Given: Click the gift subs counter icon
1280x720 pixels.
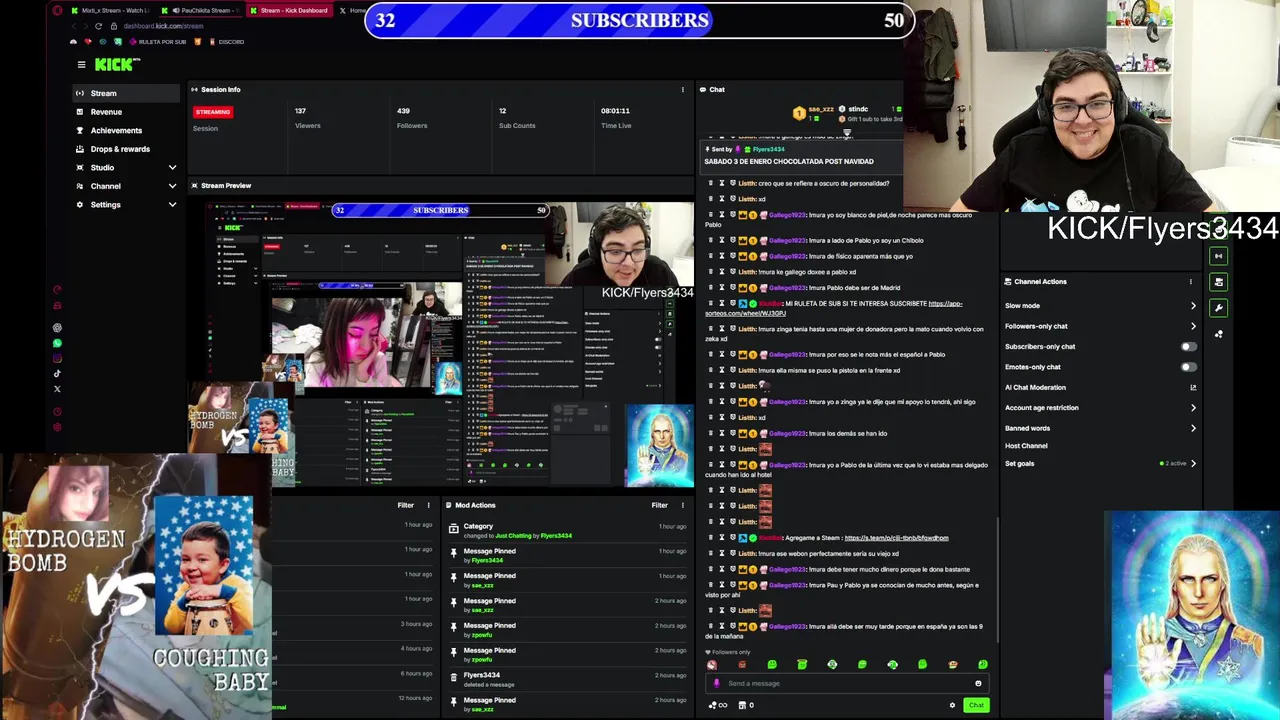Looking at the screenshot, I should click(745, 705).
